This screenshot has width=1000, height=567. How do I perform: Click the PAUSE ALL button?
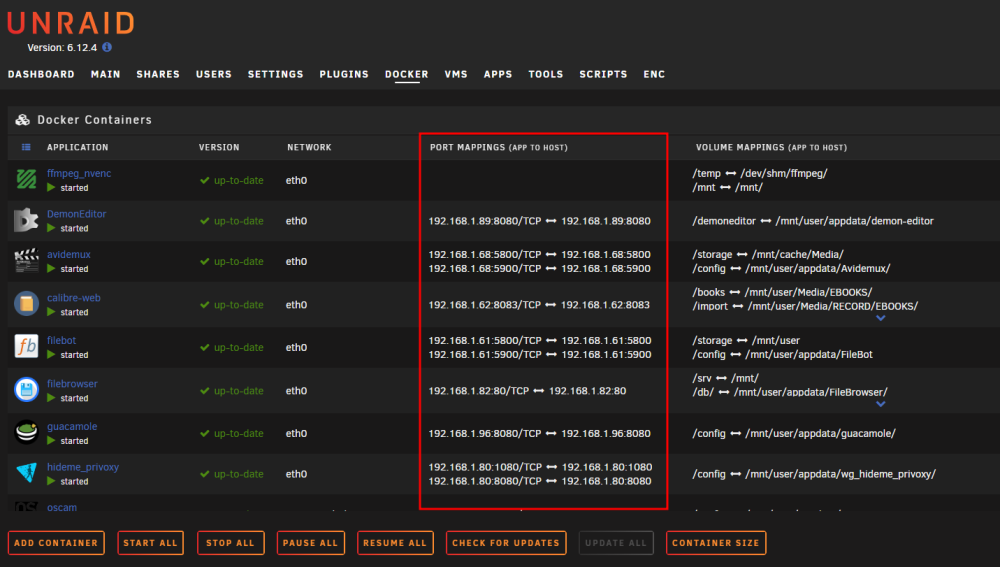click(311, 543)
